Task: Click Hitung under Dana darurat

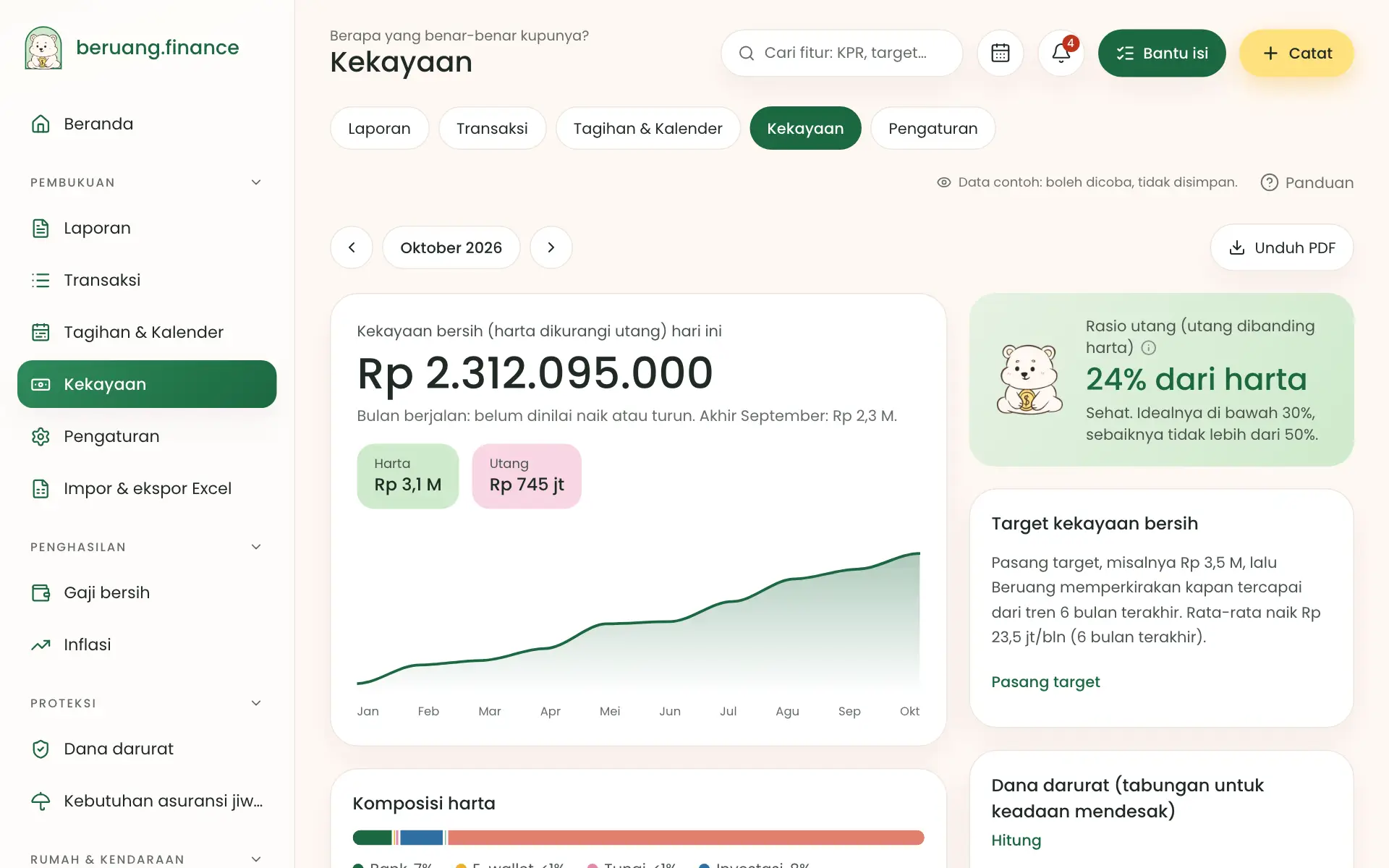Action: (1016, 840)
